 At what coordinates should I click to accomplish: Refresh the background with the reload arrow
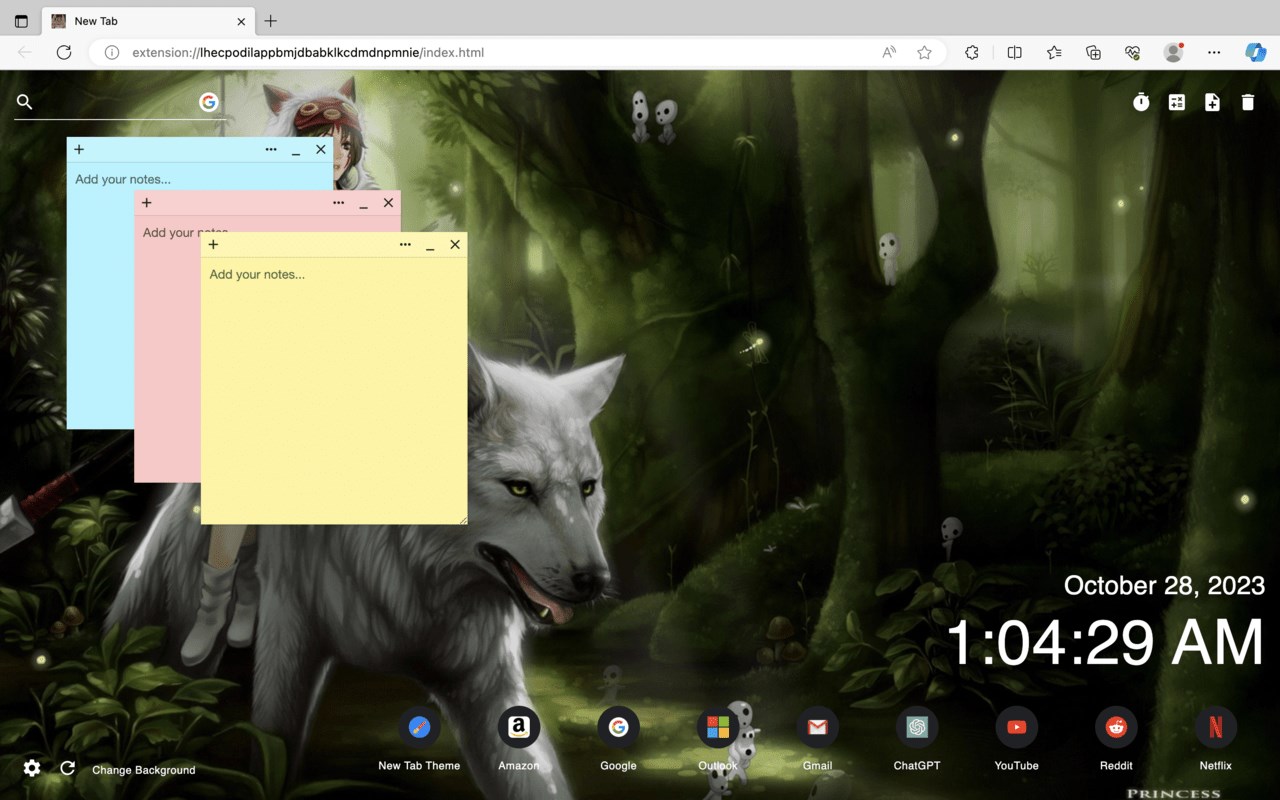point(68,768)
